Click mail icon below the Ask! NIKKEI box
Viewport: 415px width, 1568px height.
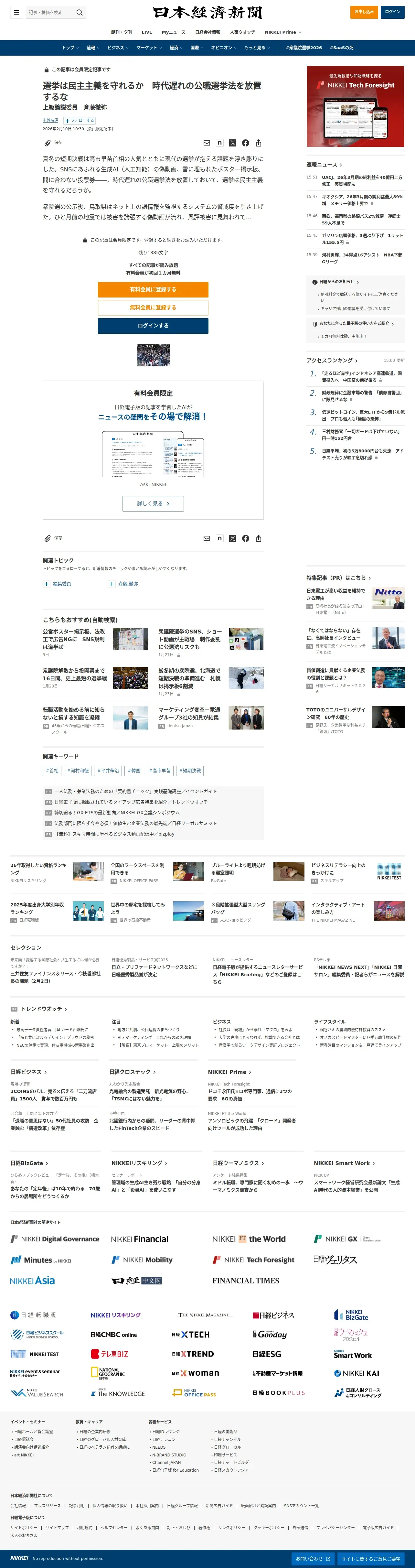[207, 539]
